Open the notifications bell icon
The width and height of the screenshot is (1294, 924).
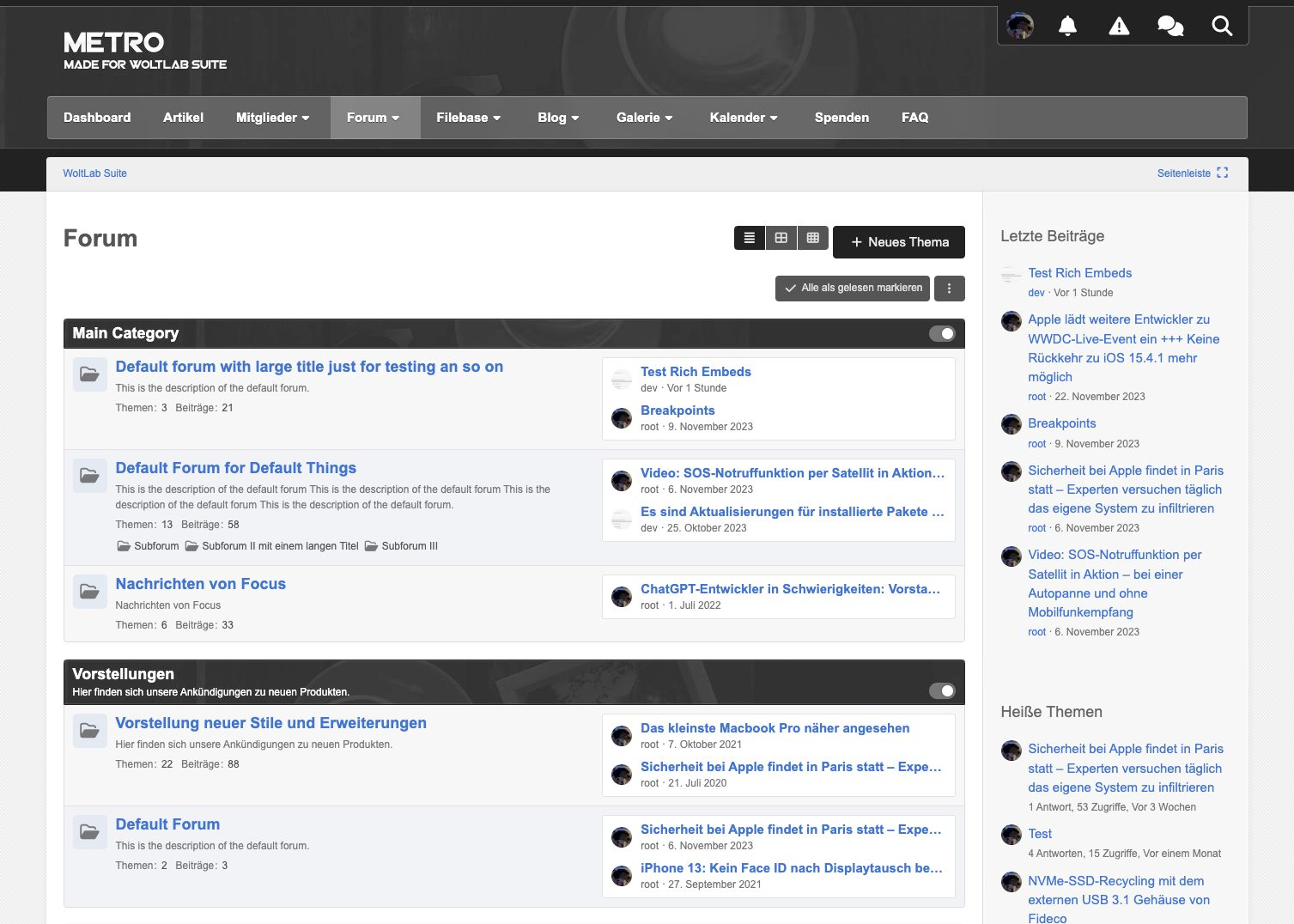1067,26
